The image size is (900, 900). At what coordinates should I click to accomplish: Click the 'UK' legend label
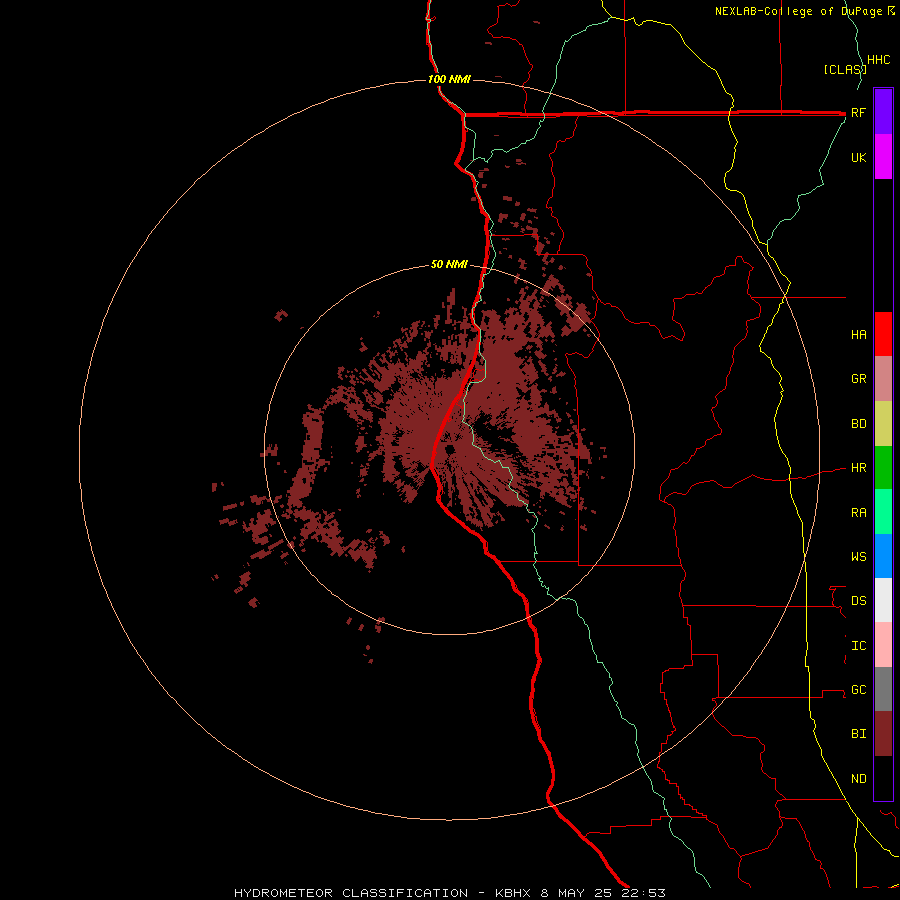point(858,158)
